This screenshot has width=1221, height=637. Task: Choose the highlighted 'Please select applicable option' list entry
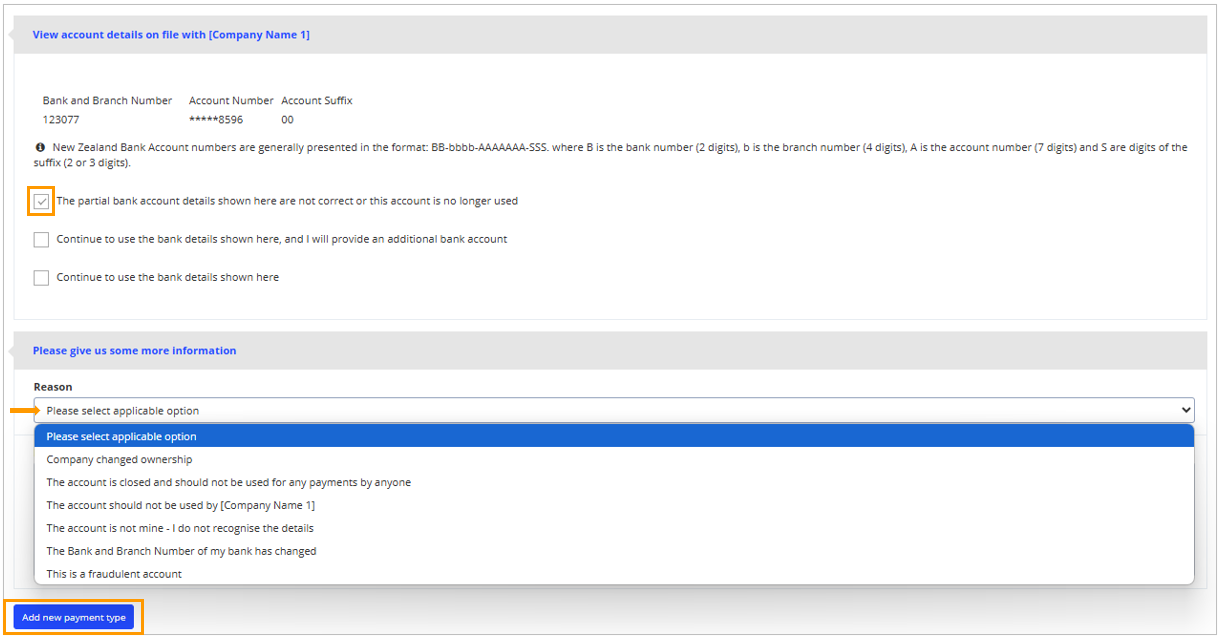[122, 437]
